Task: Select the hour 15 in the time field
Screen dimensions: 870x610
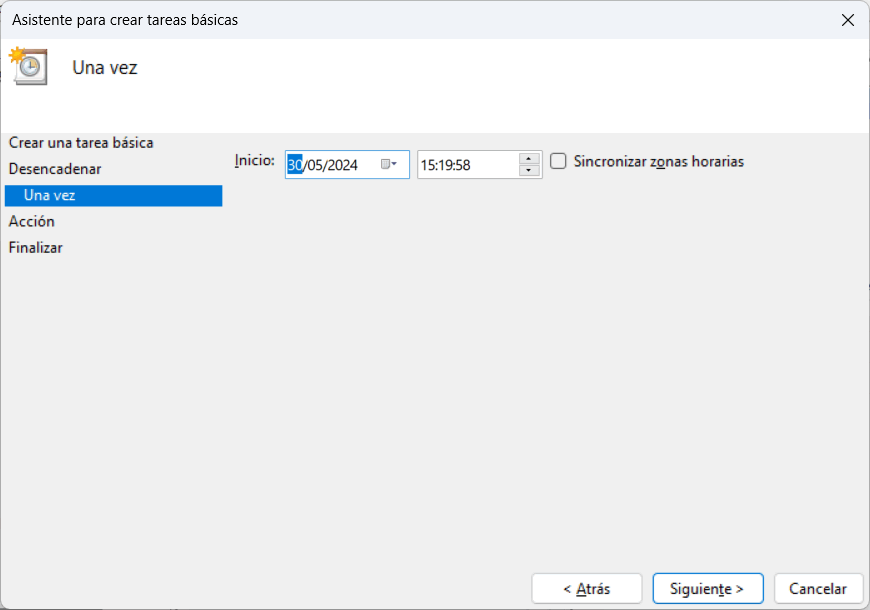Action: coord(428,165)
